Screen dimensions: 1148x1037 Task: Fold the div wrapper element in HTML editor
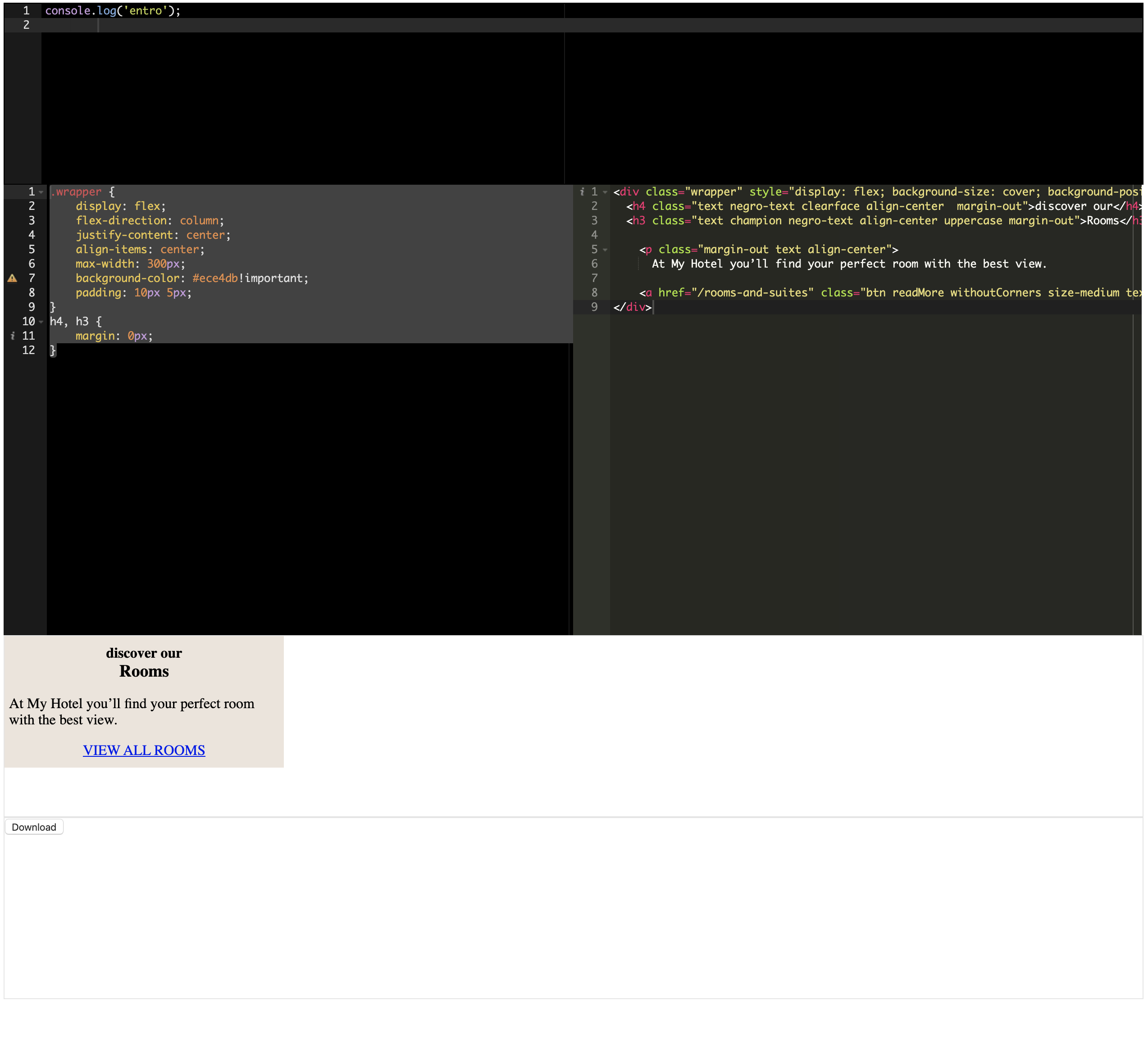click(605, 192)
